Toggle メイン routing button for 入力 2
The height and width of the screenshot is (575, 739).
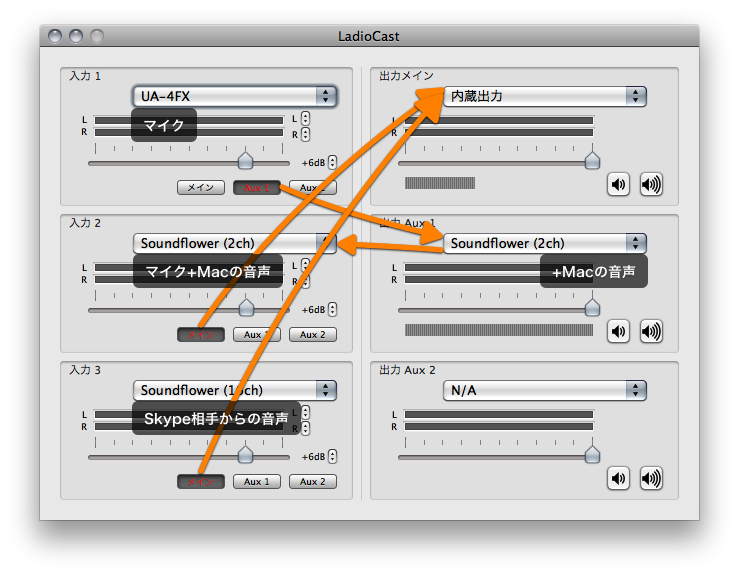click(201, 335)
